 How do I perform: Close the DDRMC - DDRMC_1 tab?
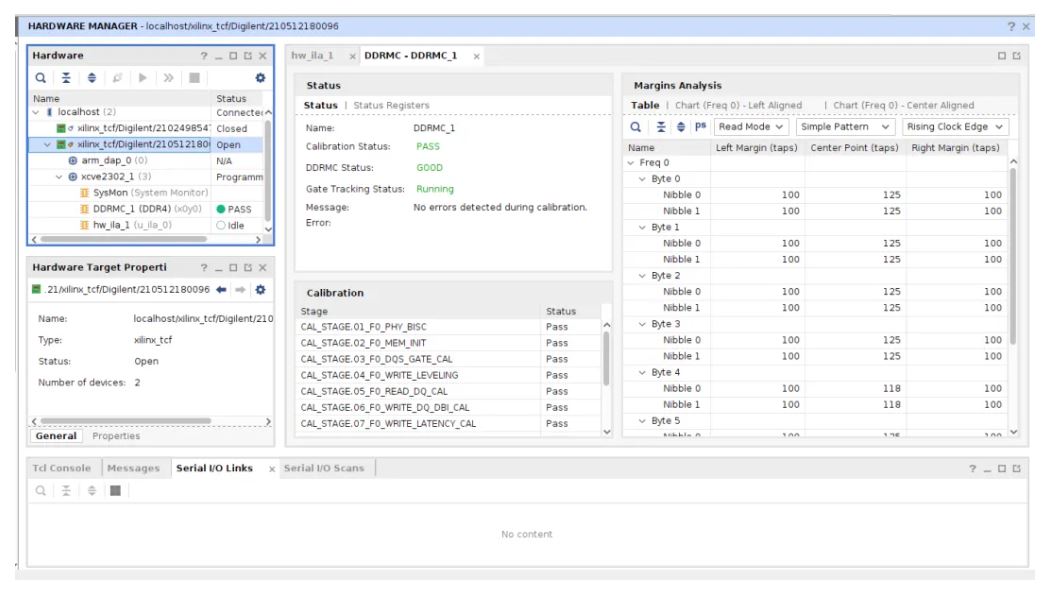476,56
